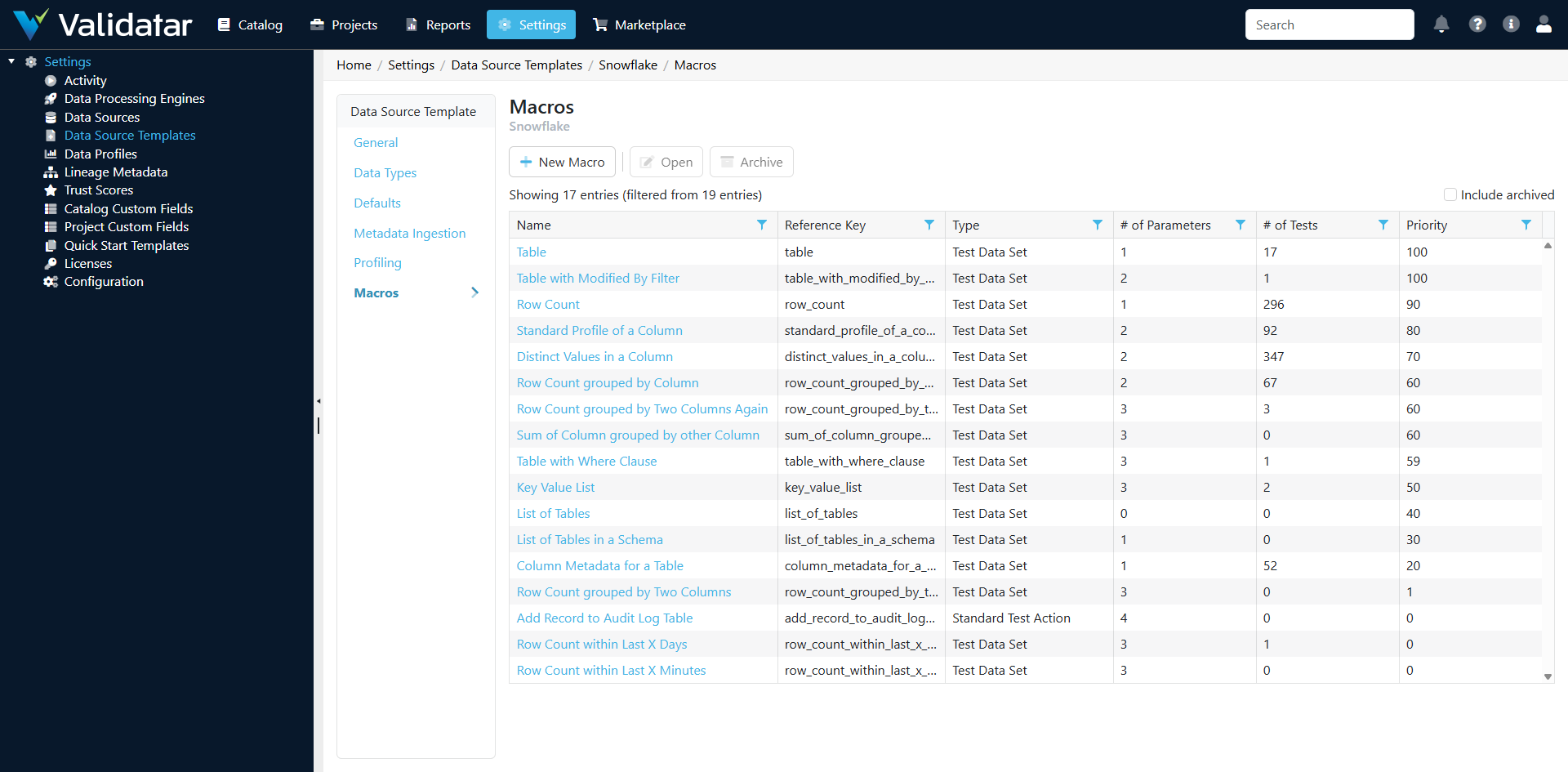
Task: Open the notifications bell
Action: click(x=1441, y=25)
